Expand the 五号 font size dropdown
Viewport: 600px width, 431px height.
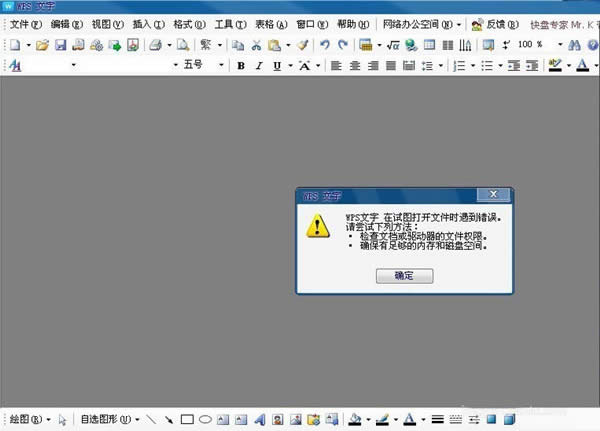coord(222,65)
